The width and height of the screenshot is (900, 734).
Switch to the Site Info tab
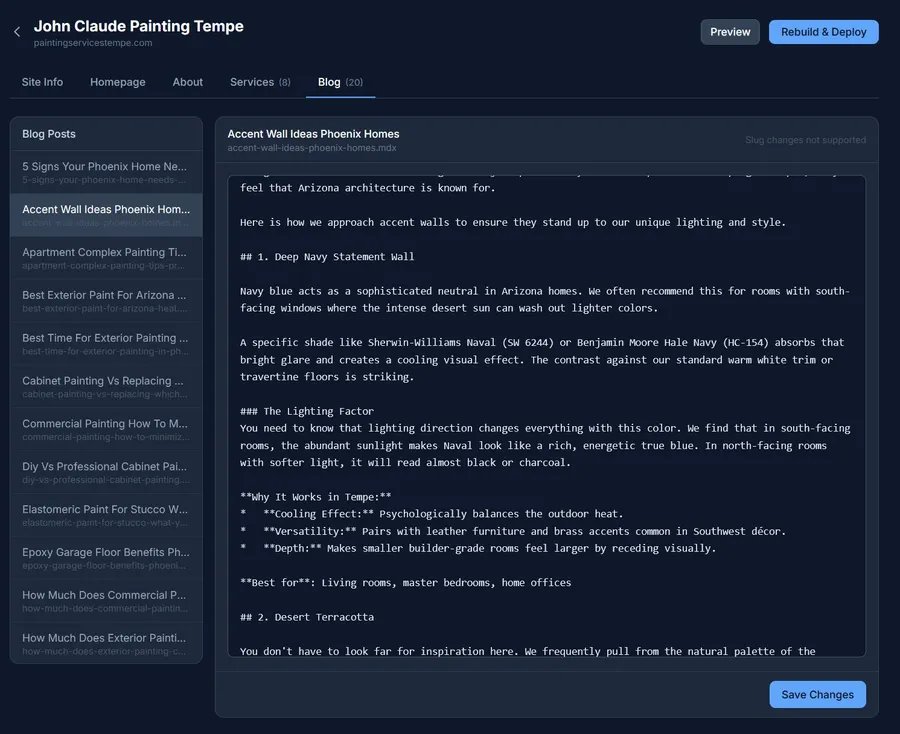42,82
